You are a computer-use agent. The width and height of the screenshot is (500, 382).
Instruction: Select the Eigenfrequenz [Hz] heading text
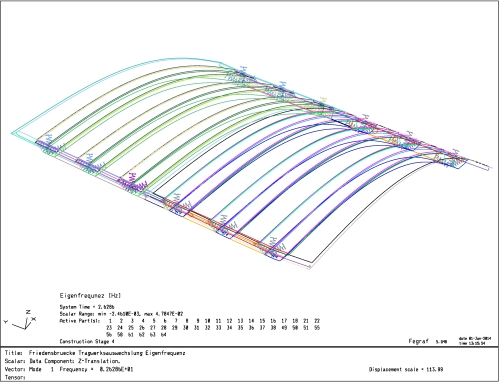tap(90, 296)
